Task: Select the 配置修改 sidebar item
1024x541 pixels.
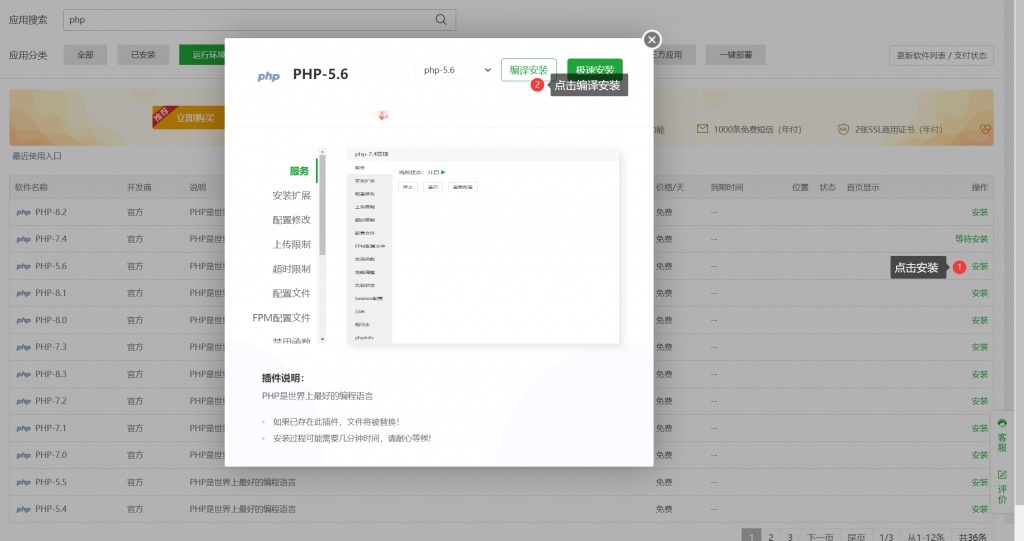Action: coord(291,220)
